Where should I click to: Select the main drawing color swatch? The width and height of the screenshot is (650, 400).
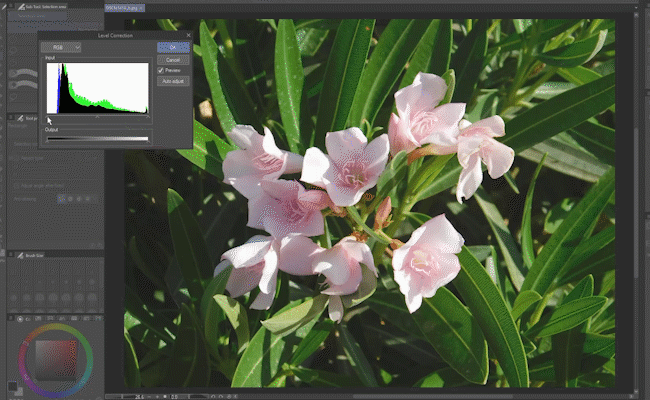pyautogui.click(x=12, y=386)
